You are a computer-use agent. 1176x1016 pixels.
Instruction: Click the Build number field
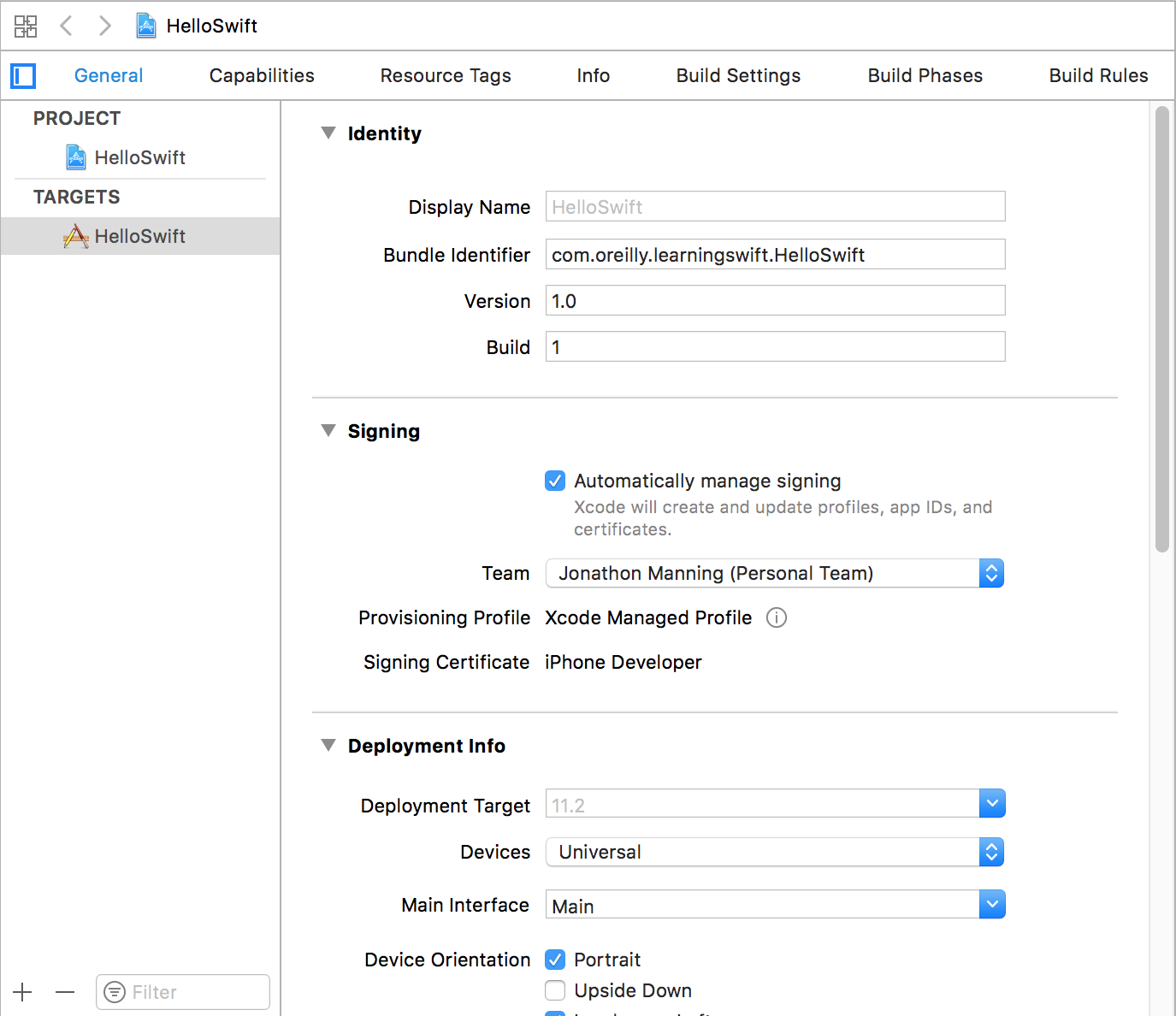[776, 346]
